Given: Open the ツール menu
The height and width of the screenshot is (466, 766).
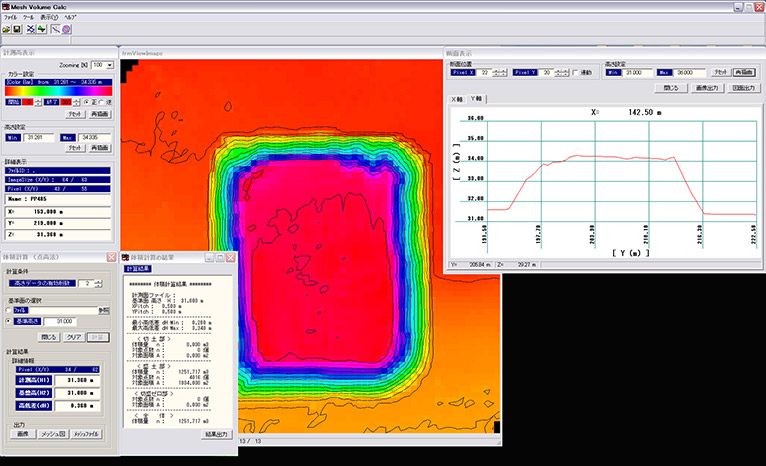Looking at the screenshot, I should 28,18.
